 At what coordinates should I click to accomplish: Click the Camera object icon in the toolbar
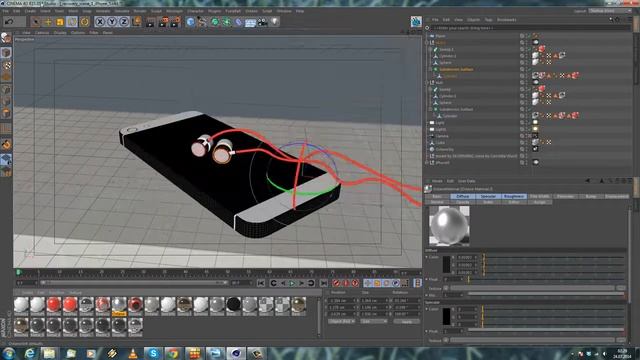click(263, 22)
